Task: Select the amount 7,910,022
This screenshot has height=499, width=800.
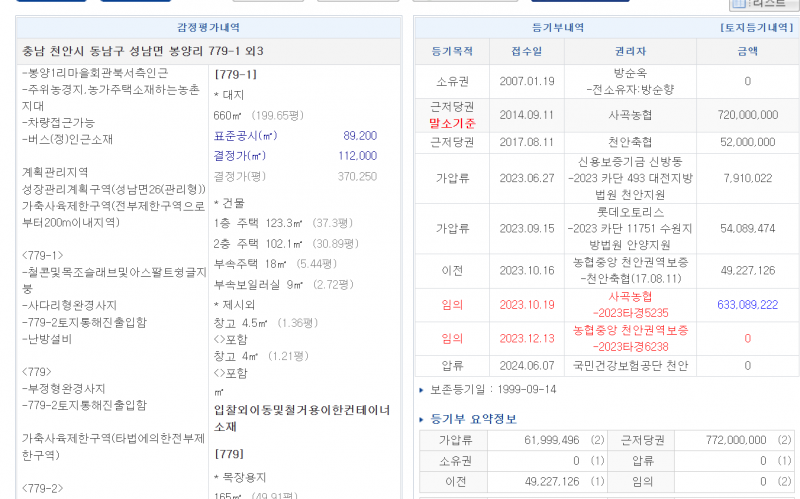Action: pyautogui.click(x=747, y=178)
